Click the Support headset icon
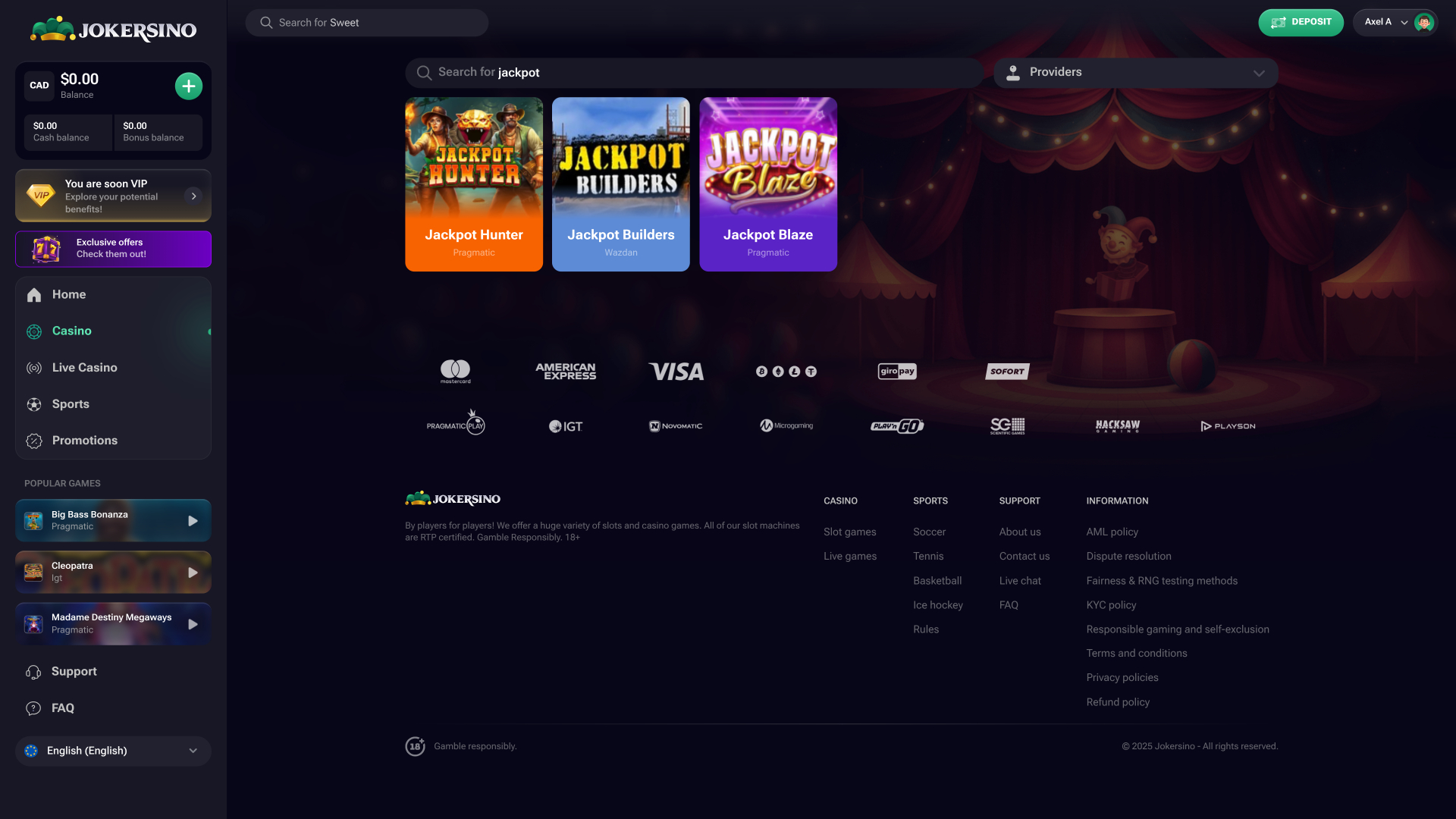1456x819 pixels. tap(34, 672)
